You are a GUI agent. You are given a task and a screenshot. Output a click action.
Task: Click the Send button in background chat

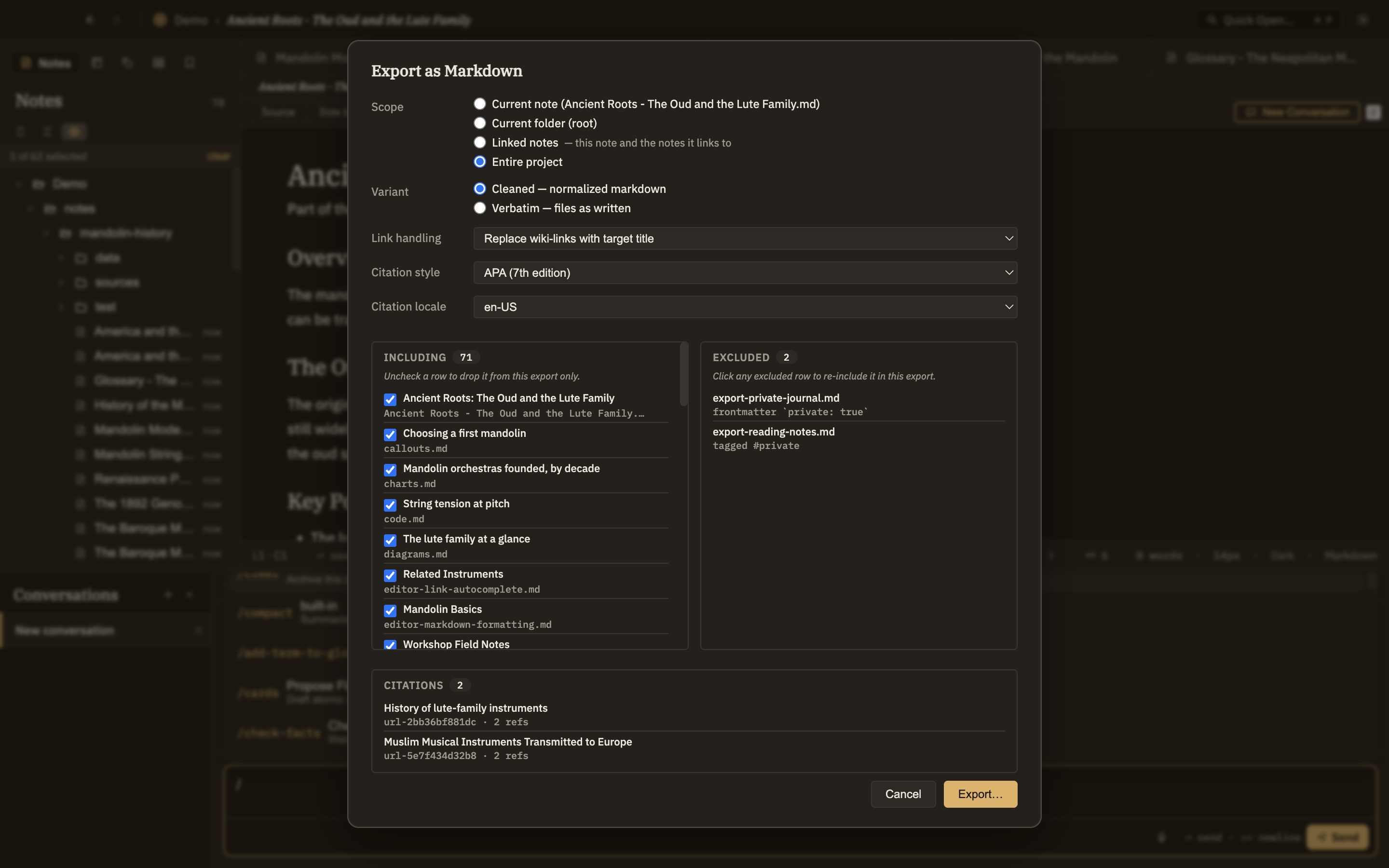click(1337, 837)
